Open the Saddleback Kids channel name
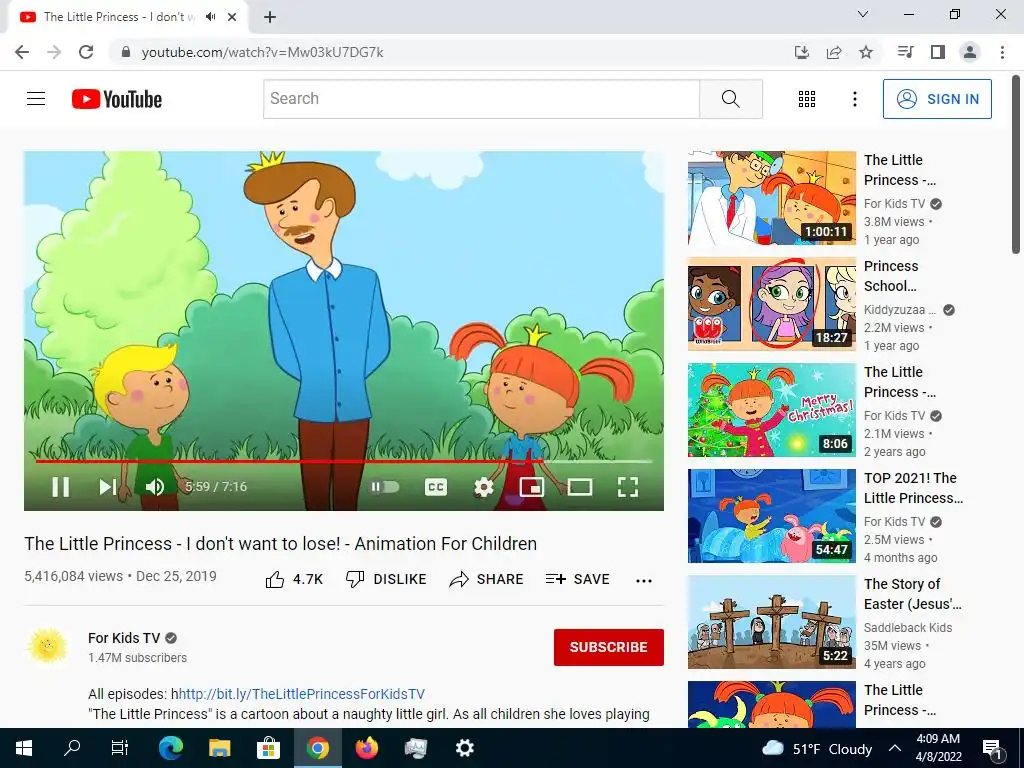 [x=908, y=628]
